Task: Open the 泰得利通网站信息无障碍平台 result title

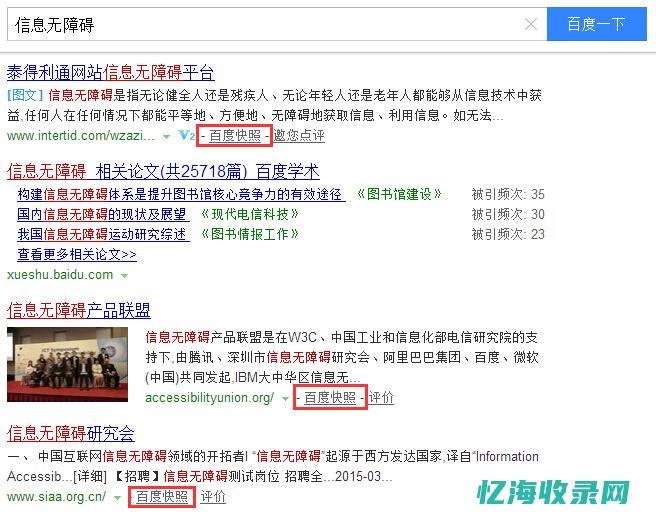Action: point(110,73)
